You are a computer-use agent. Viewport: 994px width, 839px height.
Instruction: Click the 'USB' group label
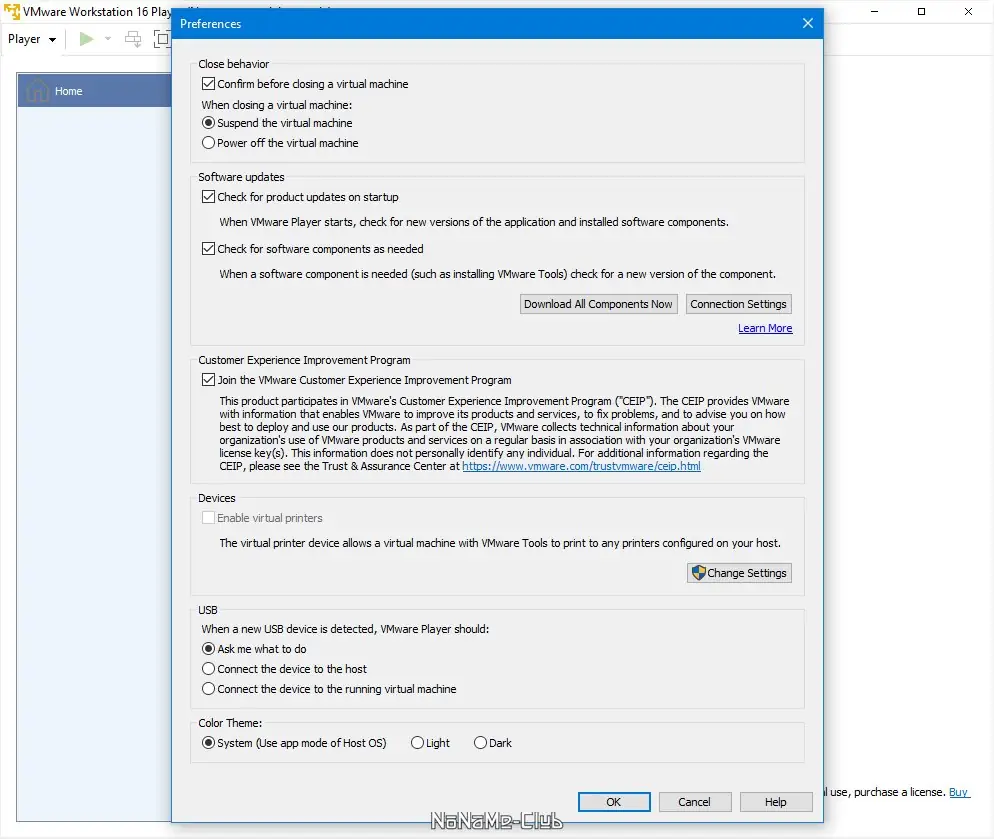tap(208, 609)
